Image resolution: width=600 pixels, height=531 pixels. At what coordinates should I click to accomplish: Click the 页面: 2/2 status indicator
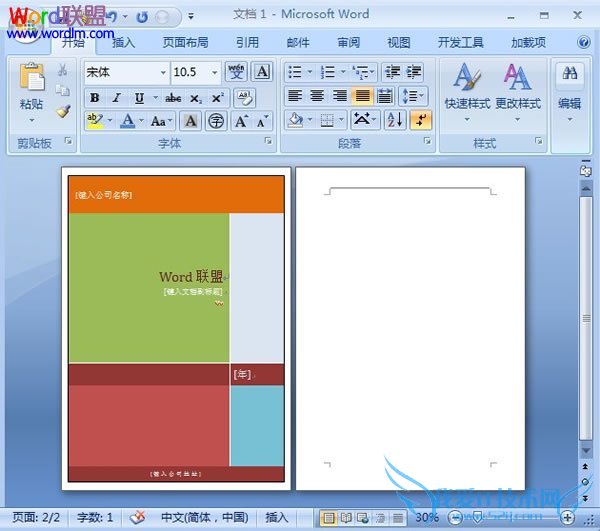[36, 518]
